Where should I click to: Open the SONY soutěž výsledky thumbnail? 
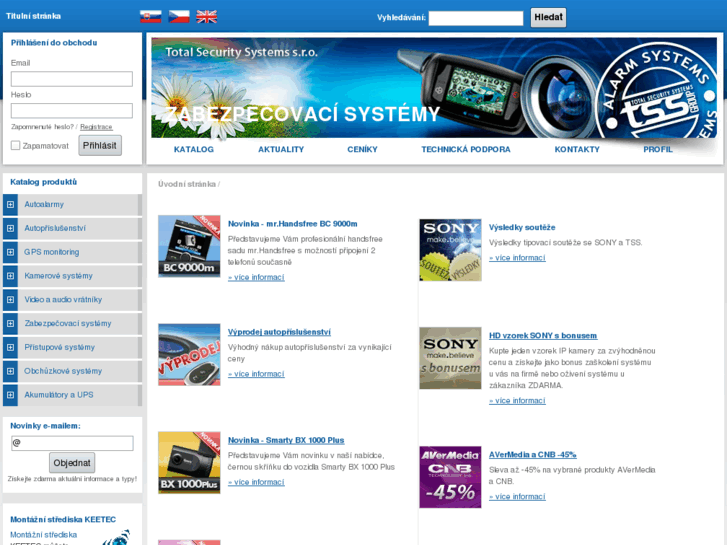point(450,250)
